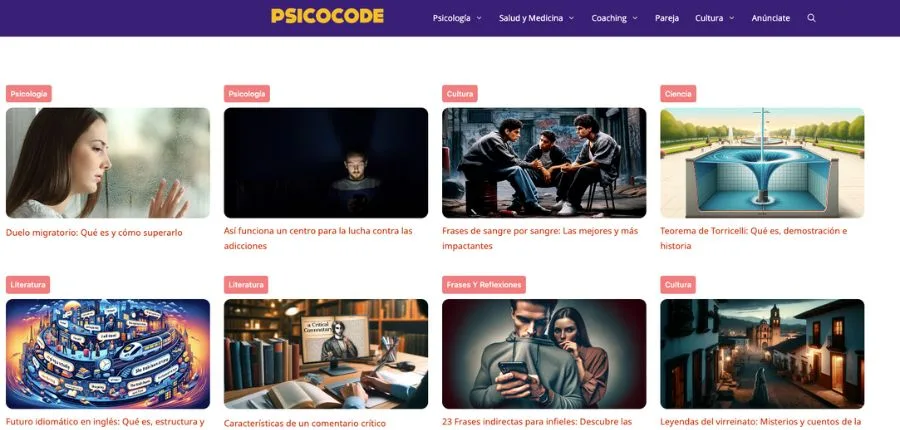Expand the Salud y Medicina dropdown

[x=536, y=18]
